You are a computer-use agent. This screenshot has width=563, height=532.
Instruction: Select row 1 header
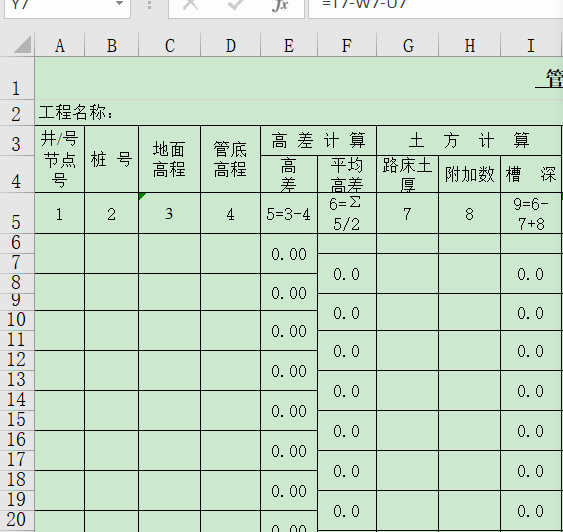17,78
